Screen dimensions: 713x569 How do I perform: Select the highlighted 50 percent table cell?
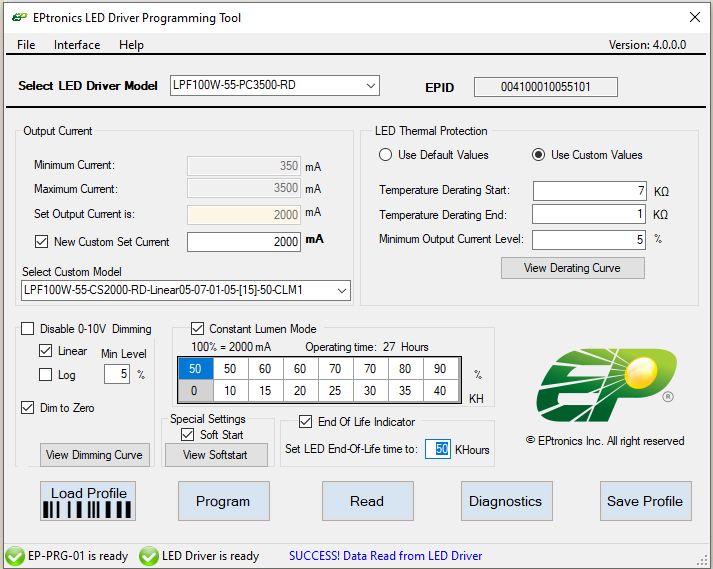click(196, 368)
